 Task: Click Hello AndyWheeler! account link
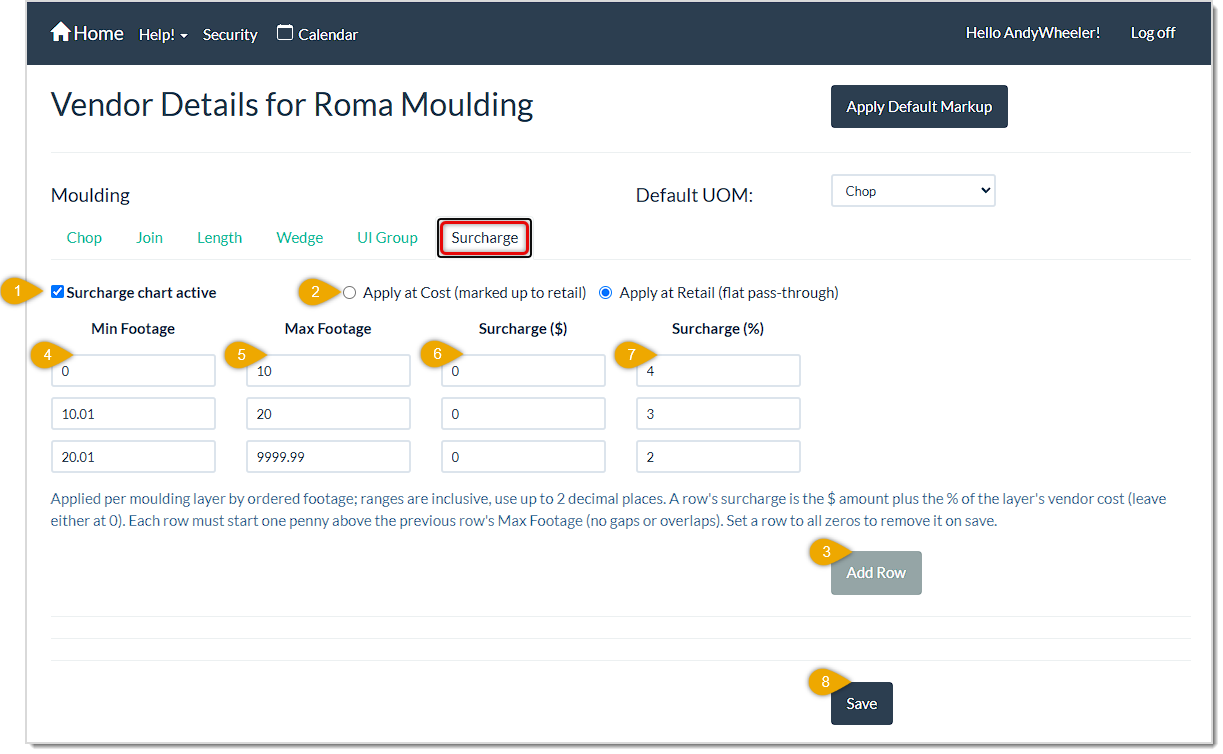[1033, 33]
